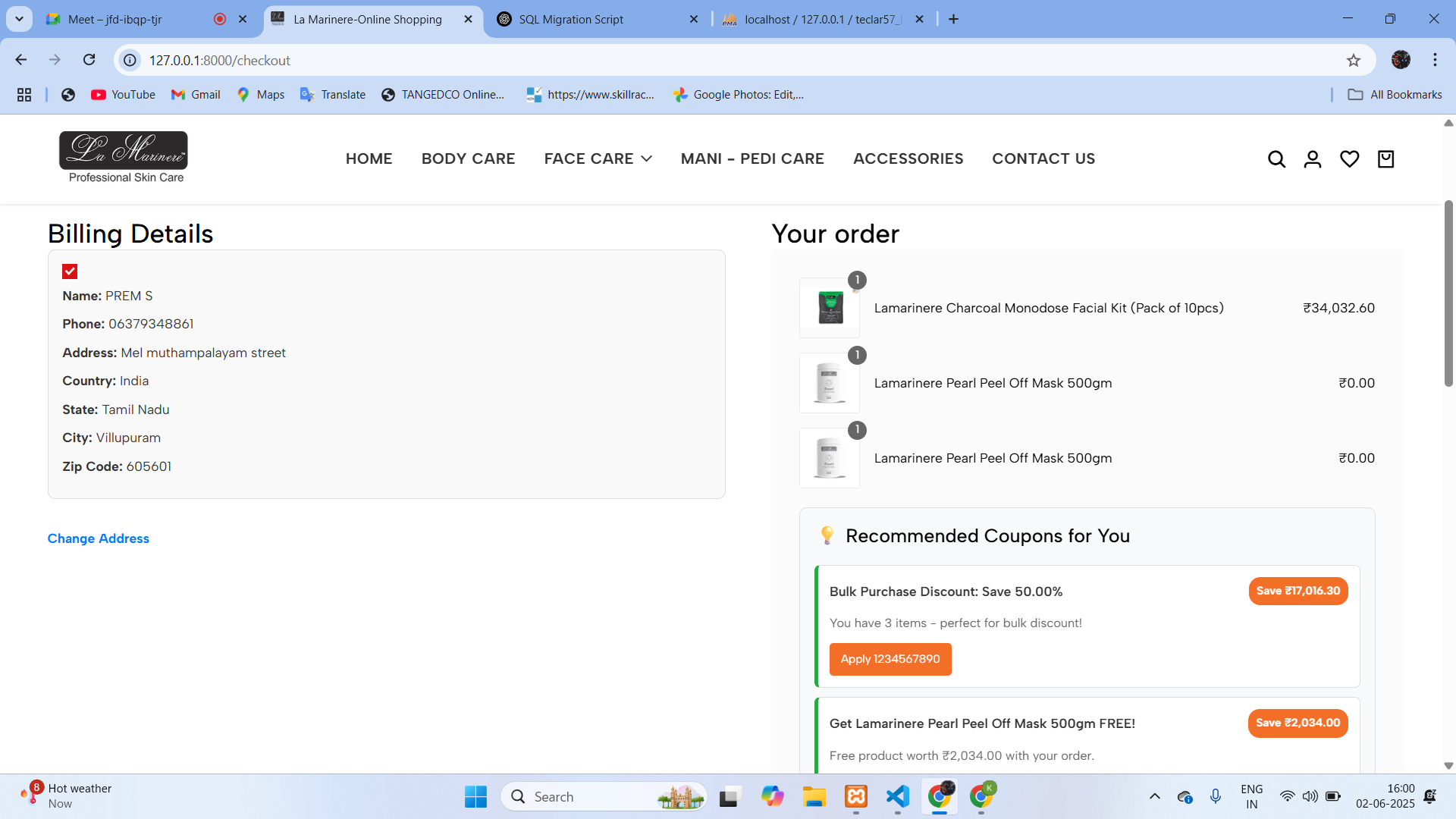Image resolution: width=1456 pixels, height=819 pixels.
Task: Open the Charcoal Monodose Facial Kit thumbnail
Action: (x=830, y=308)
